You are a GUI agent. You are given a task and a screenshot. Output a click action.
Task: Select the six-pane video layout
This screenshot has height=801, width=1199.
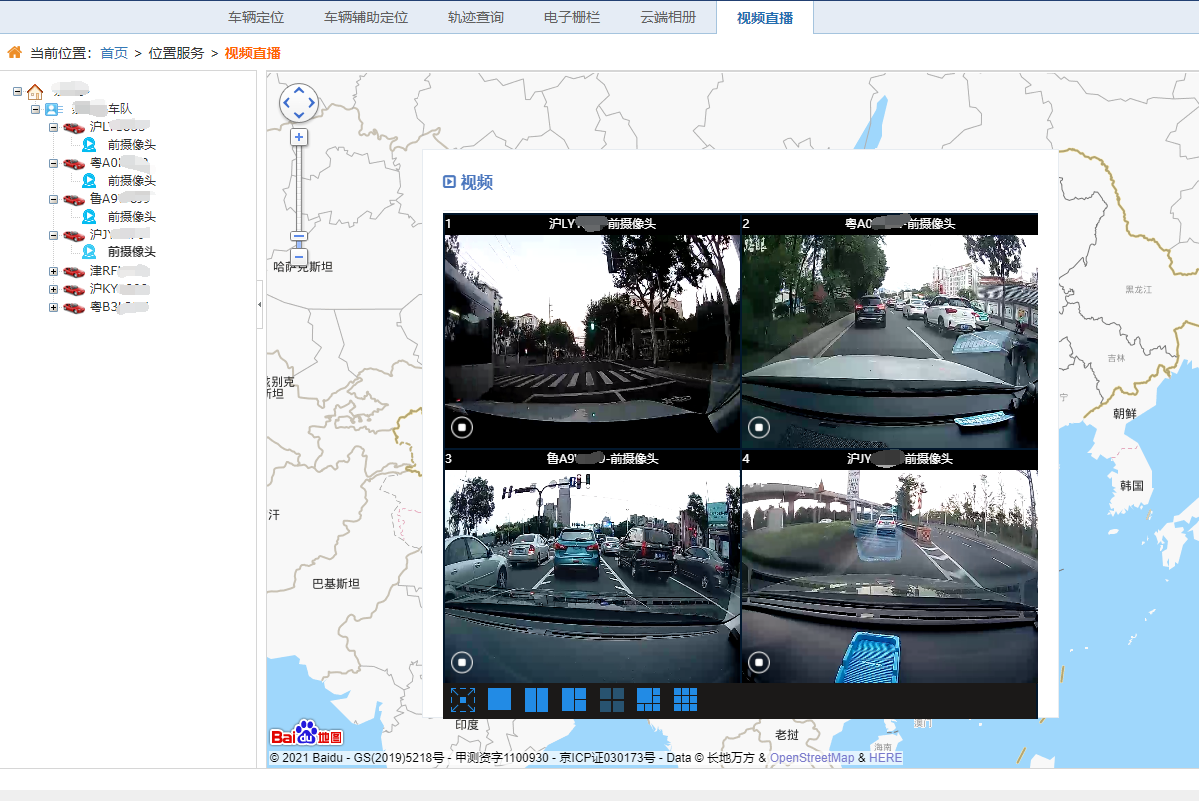[x=649, y=700]
